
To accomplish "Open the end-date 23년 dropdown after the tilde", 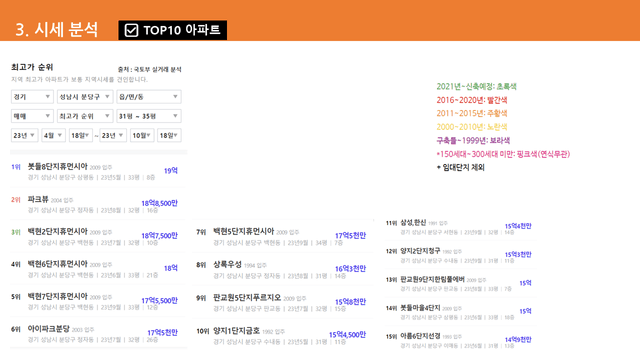I will [113, 135].
